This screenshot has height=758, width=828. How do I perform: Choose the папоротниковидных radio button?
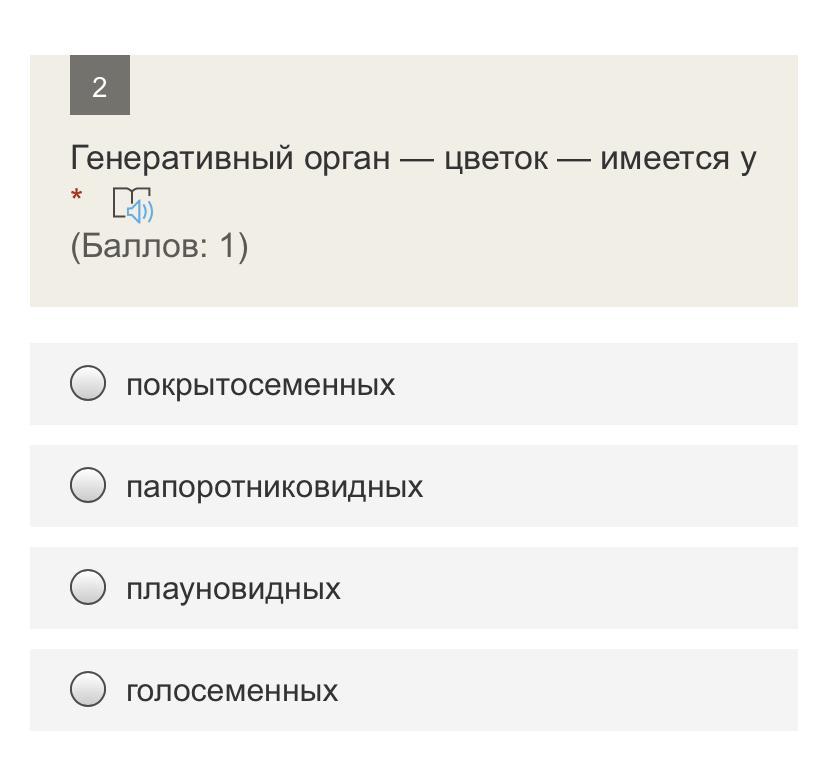[x=88, y=486]
